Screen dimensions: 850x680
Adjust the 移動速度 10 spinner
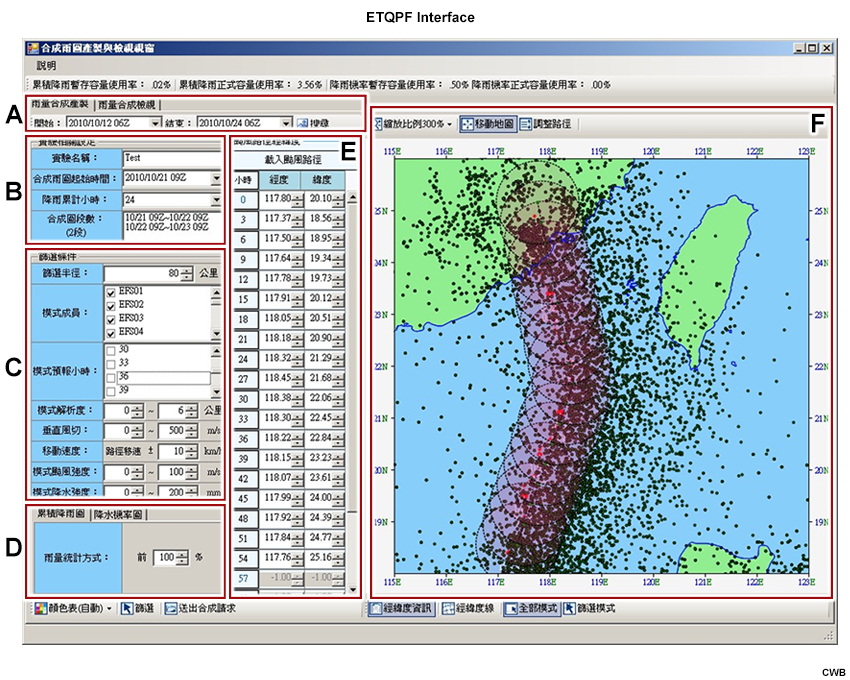191,451
